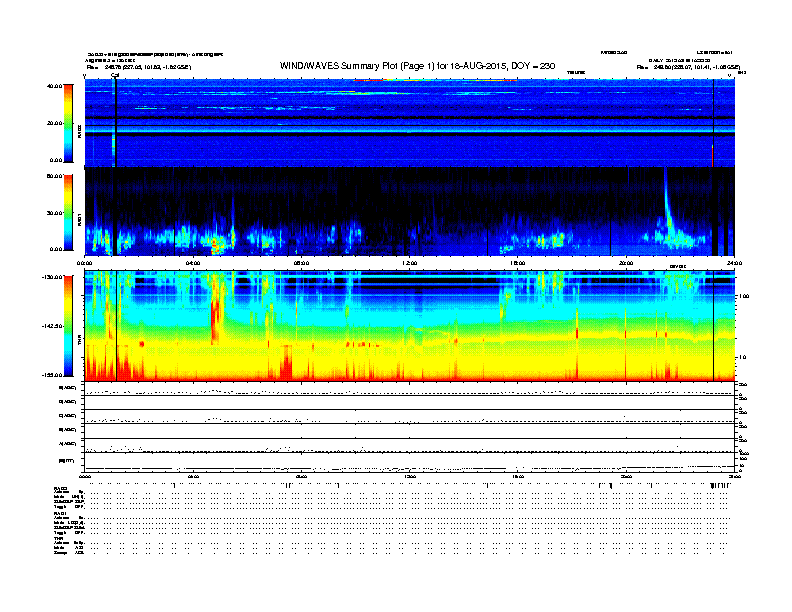
Task: Click the RAD2 color scale bar
Action: (68, 124)
